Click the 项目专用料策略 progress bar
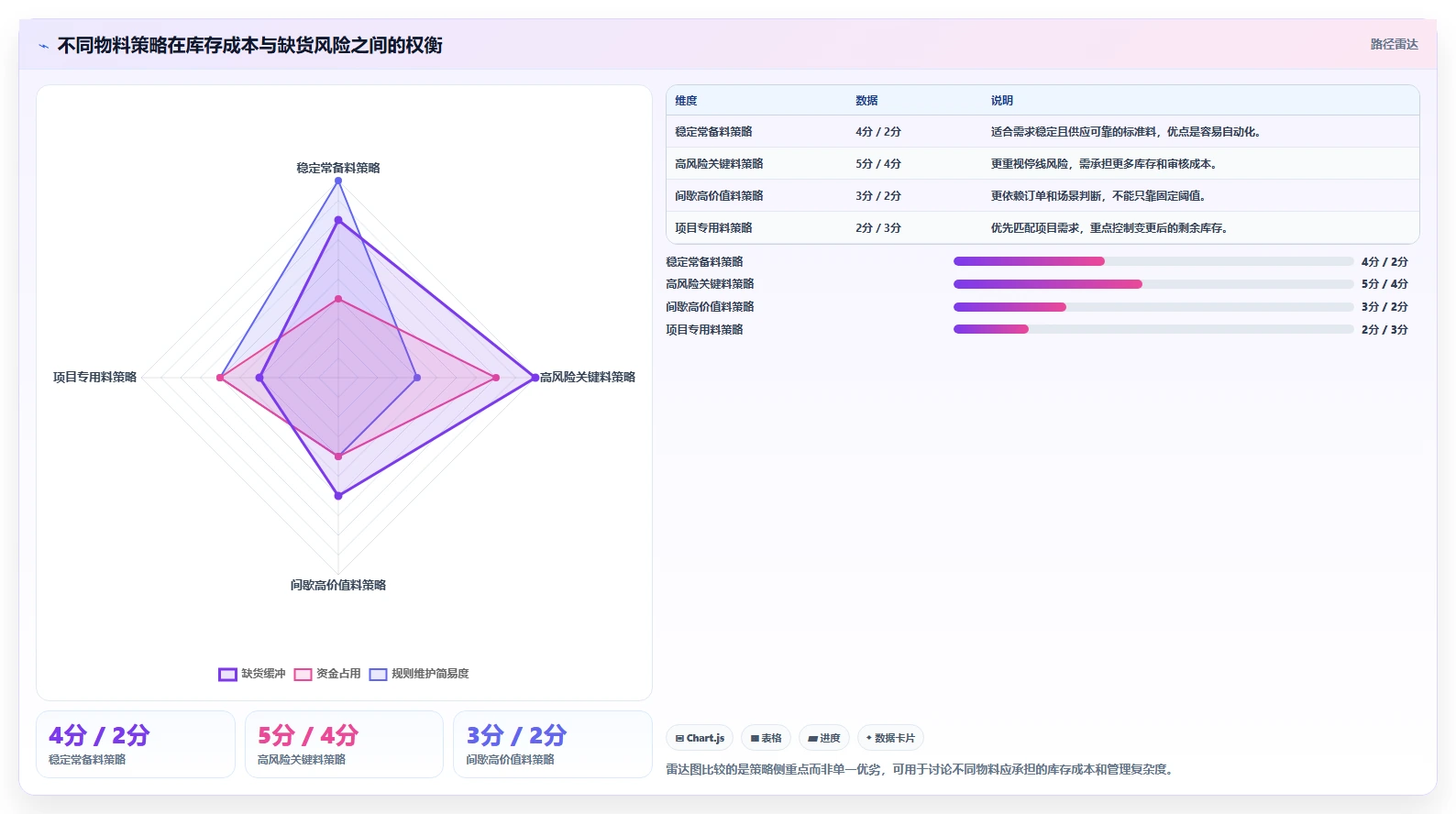Screen dimensions: 1456x814 1153,329
